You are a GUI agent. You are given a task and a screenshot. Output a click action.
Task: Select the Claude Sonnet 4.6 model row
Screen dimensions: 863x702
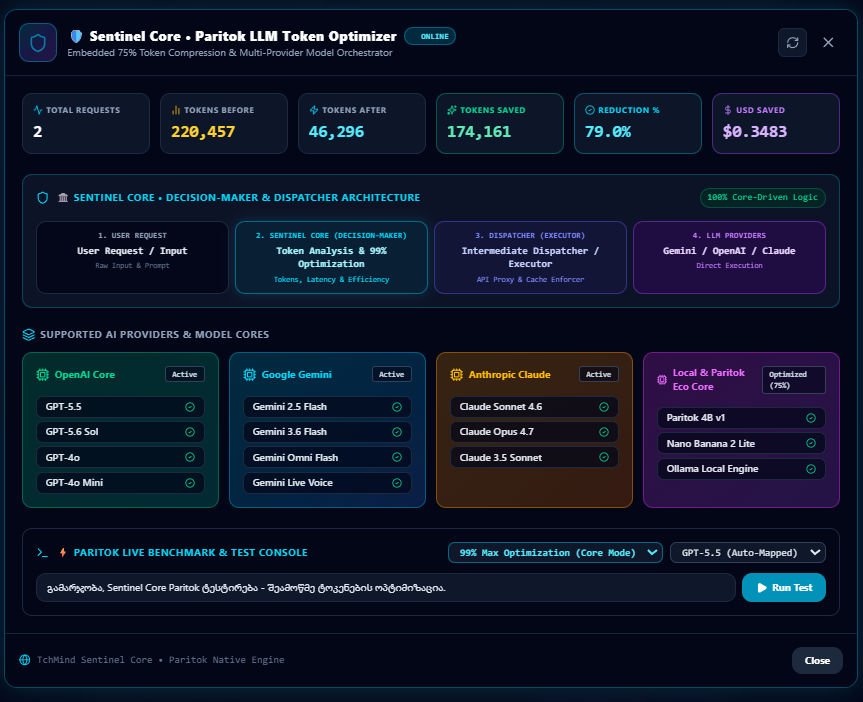coord(534,407)
